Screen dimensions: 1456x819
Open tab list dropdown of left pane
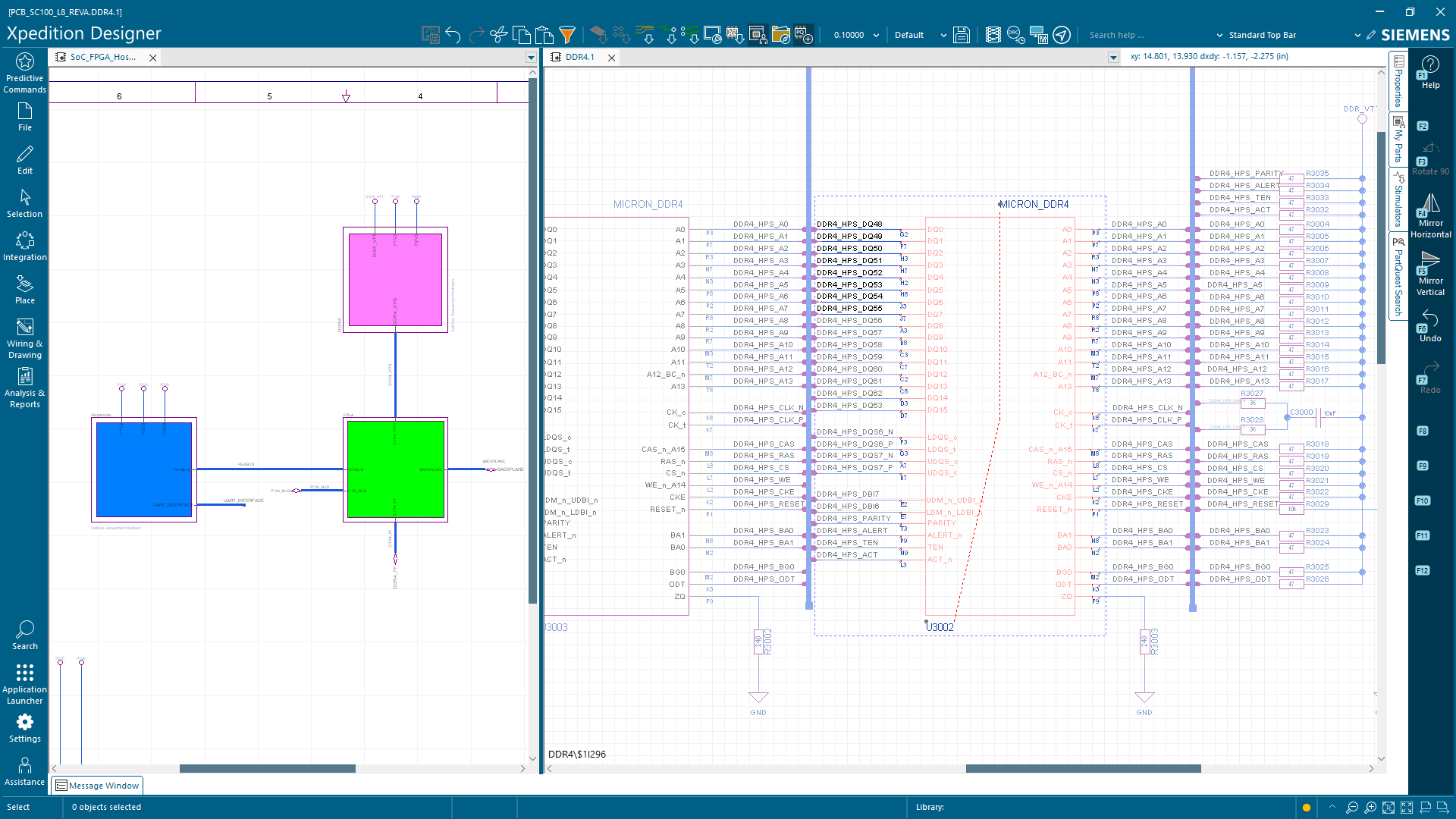531,58
